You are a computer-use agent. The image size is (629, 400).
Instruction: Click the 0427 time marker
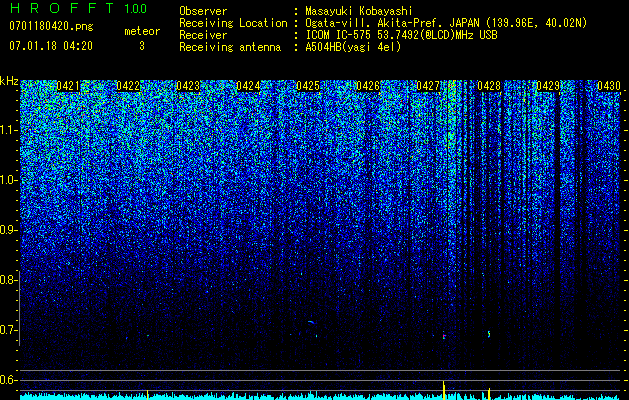point(428,86)
